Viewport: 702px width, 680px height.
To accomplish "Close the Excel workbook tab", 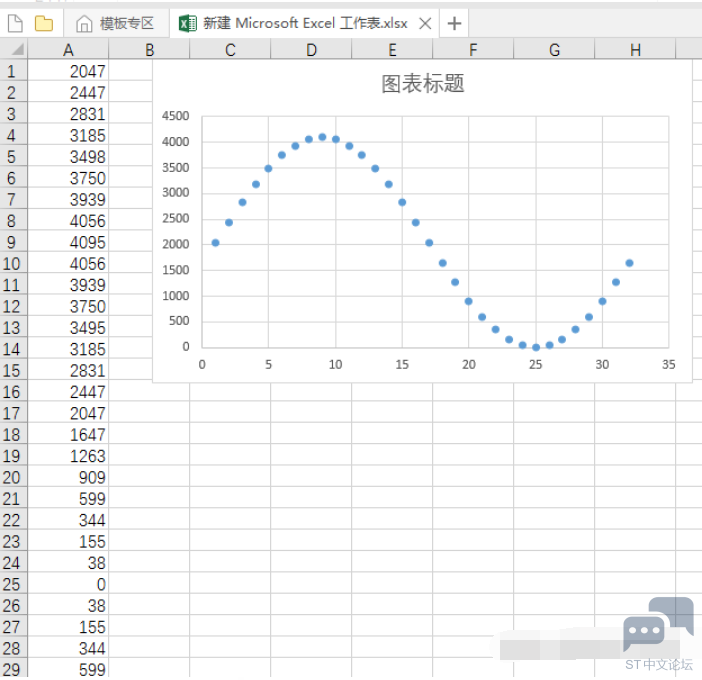I will click(425, 23).
